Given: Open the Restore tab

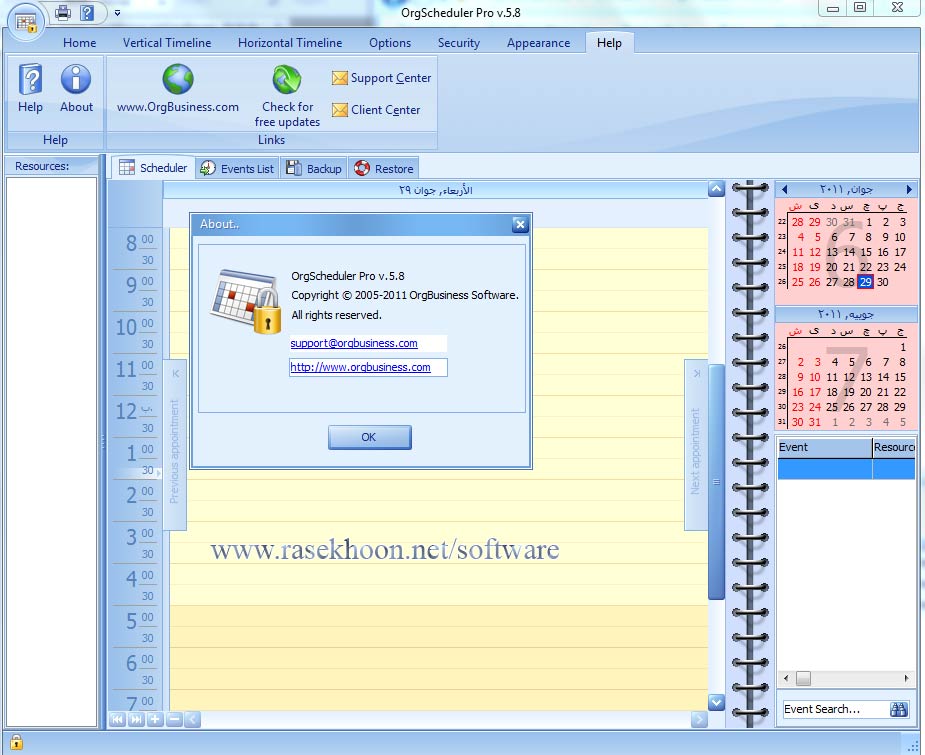Looking at the screenshot, I should [x=383, y=169].
